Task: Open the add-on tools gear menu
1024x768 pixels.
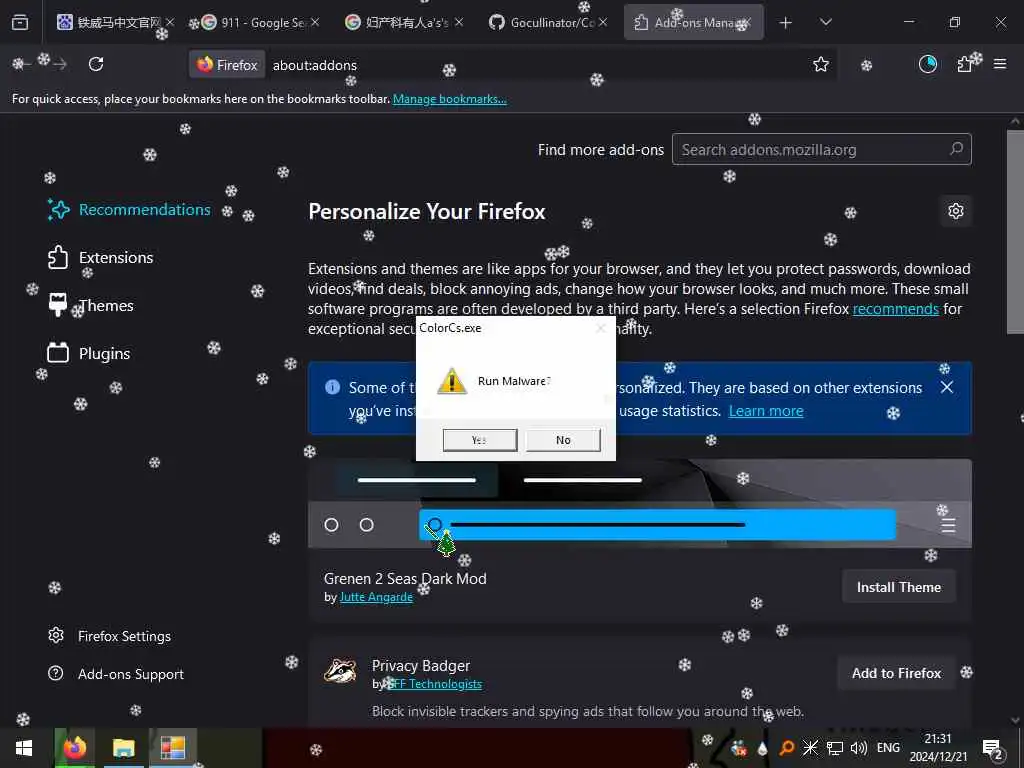Action: pos(956,211)
